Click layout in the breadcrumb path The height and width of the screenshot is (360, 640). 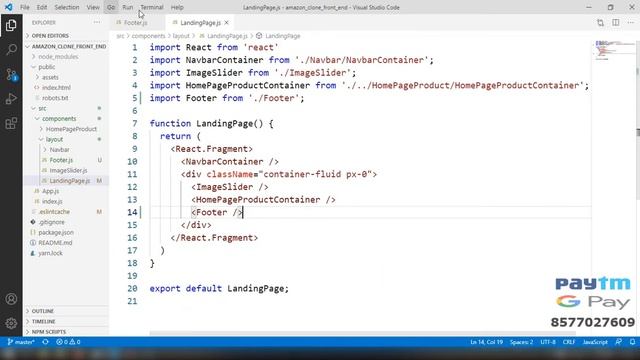181,36
